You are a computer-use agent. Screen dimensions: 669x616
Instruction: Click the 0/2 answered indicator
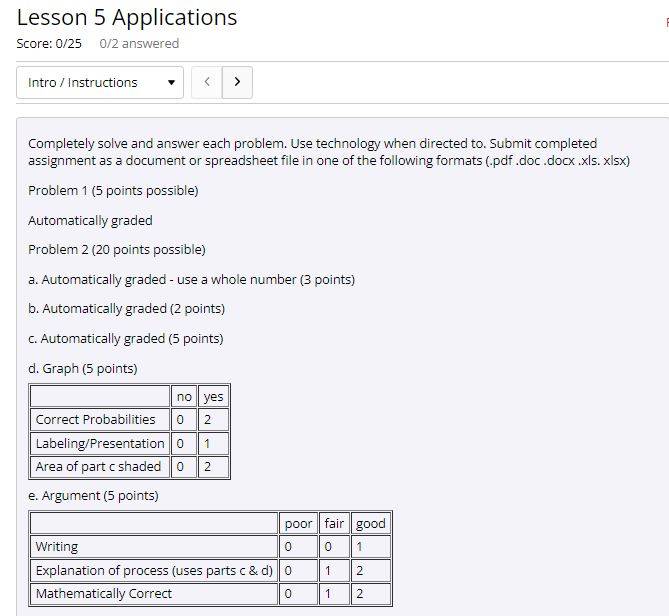139,44
